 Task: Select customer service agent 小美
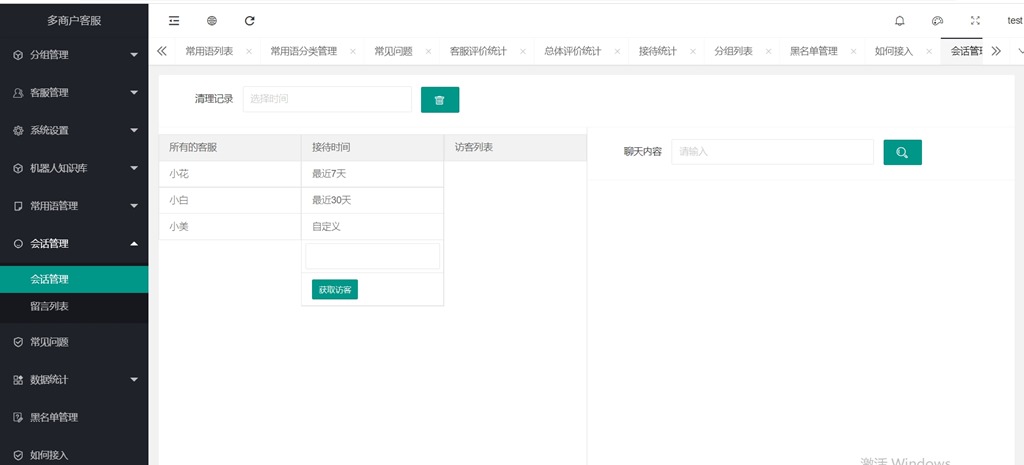pos(230,227)
